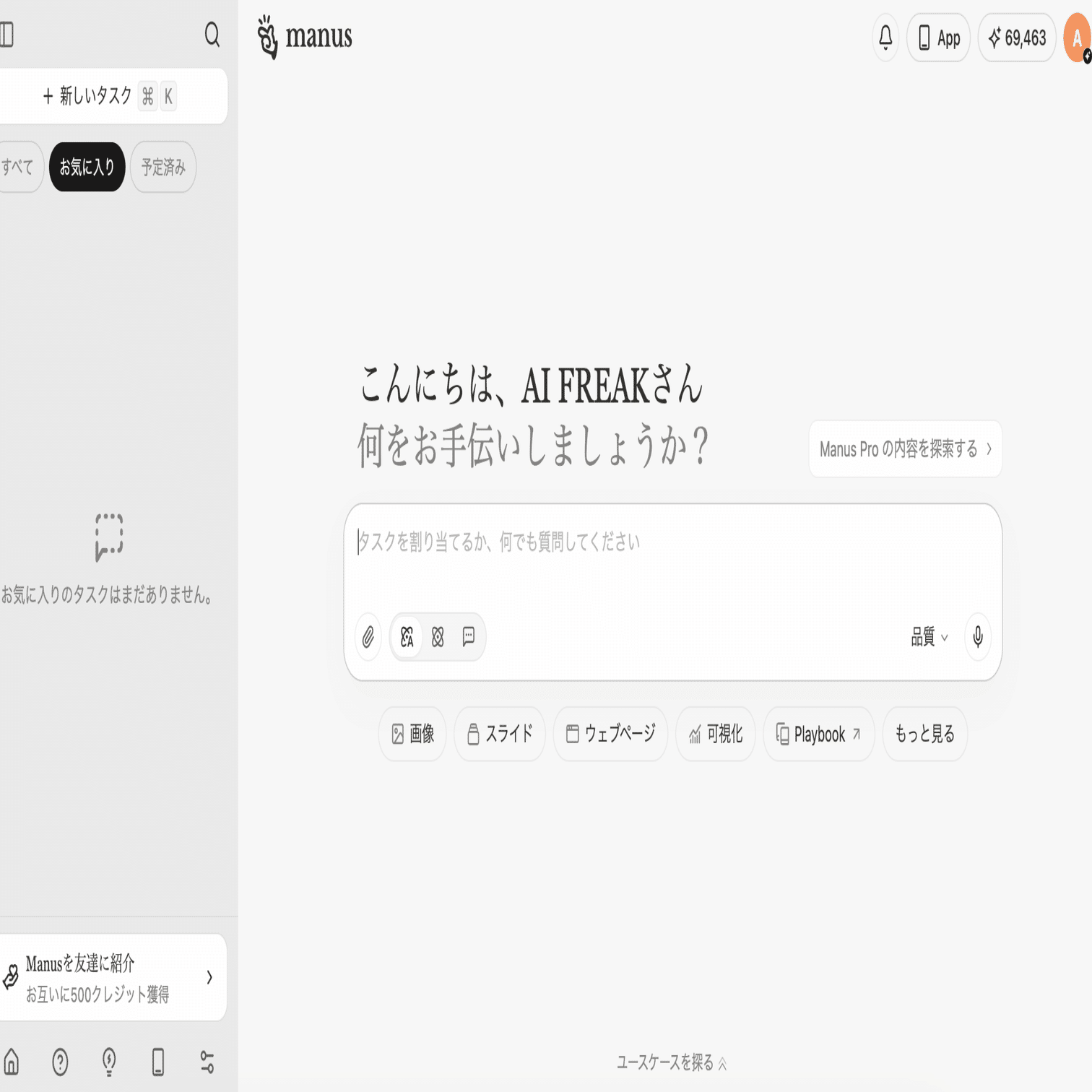1092x1092 pixels.
Task: Open the App download button
Action: point(938,38)
